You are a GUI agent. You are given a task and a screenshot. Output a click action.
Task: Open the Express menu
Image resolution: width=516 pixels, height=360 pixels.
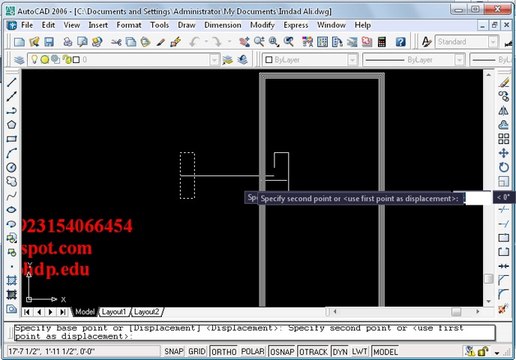(296, 25)
